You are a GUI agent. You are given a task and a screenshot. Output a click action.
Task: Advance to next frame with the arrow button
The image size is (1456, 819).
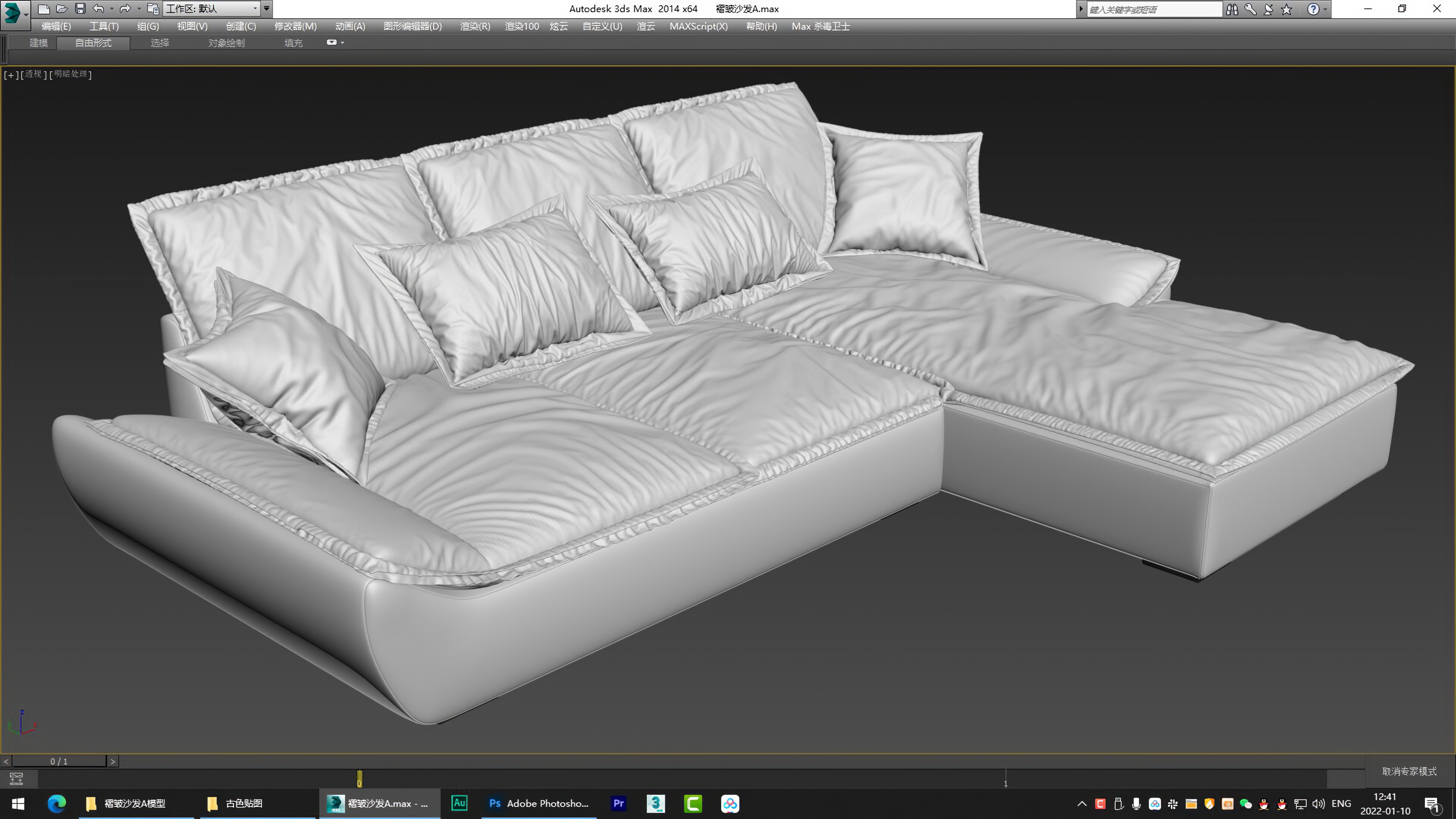[x=113, y=761]
